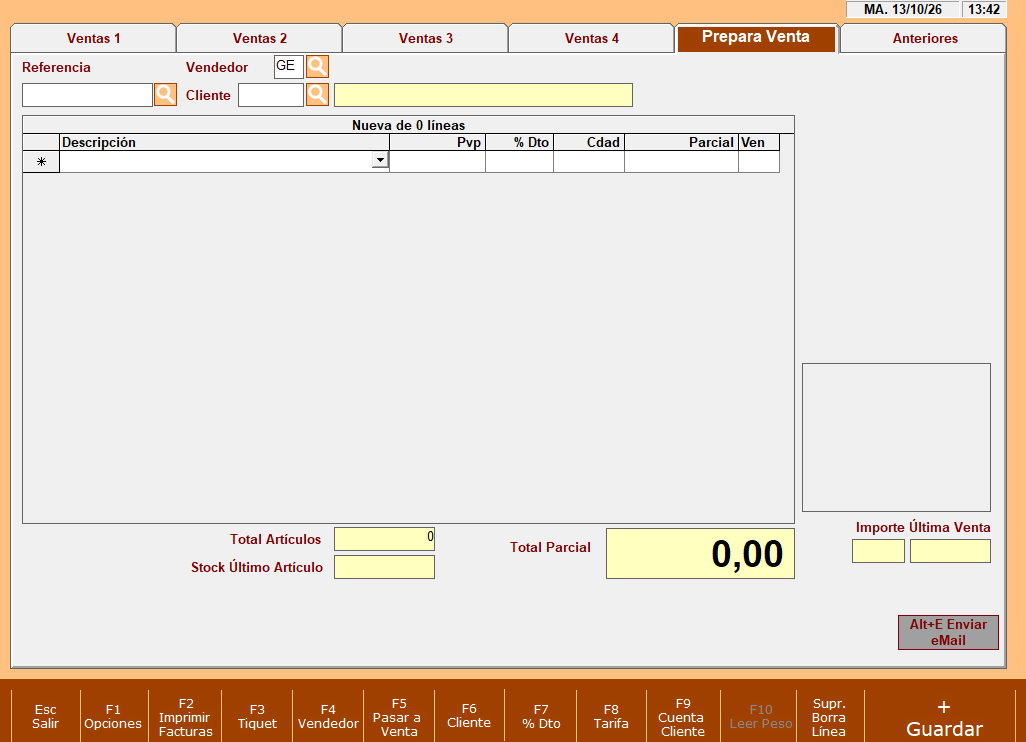
Task: Click the Esc Salir button
Action: tap(45, 716)
